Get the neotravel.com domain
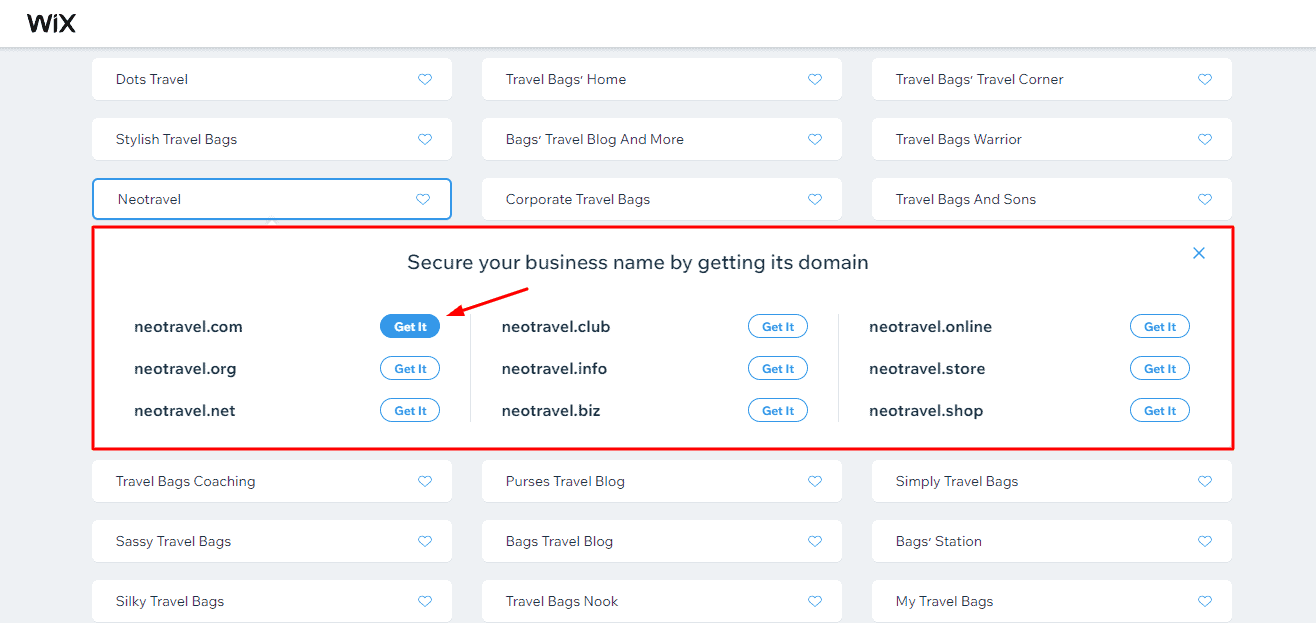Image resolution: width=1316 pixels, height=623 pixels. click(x=410, y=327)
